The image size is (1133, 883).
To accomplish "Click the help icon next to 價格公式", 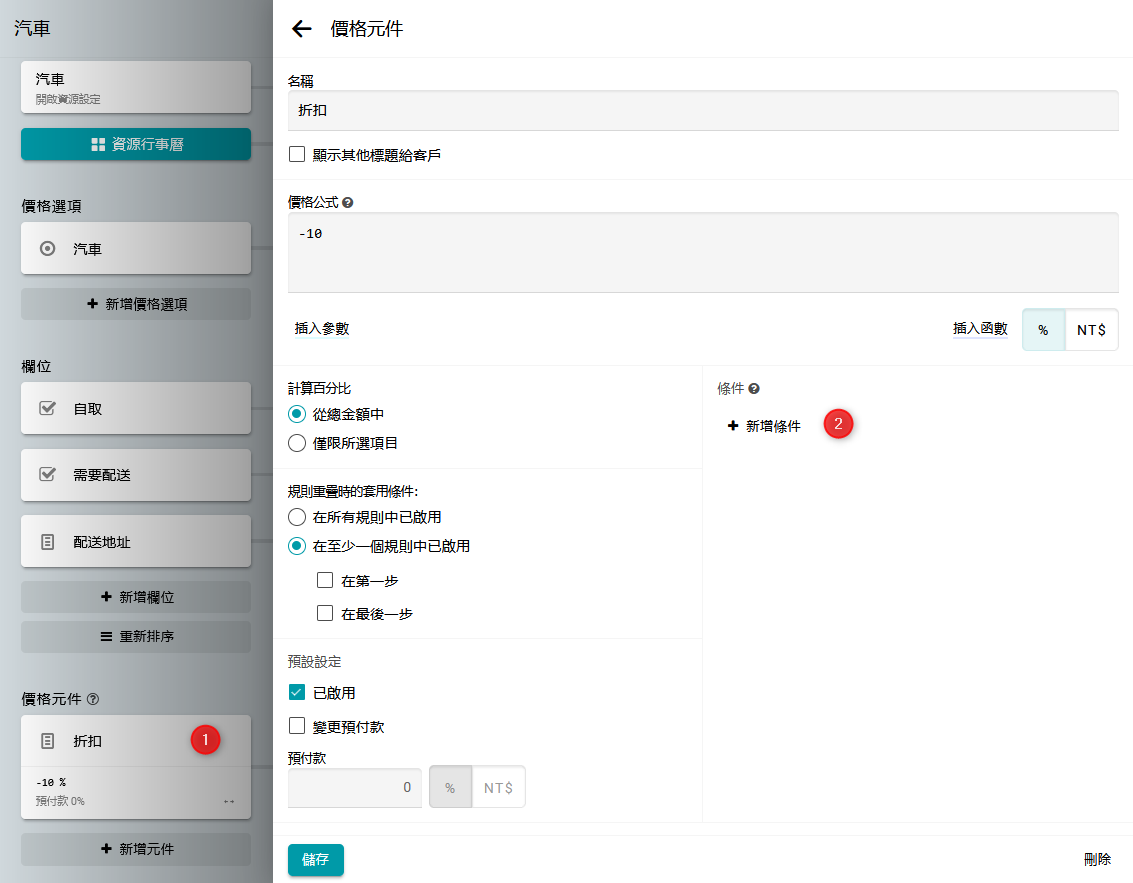I will point(348,202).
